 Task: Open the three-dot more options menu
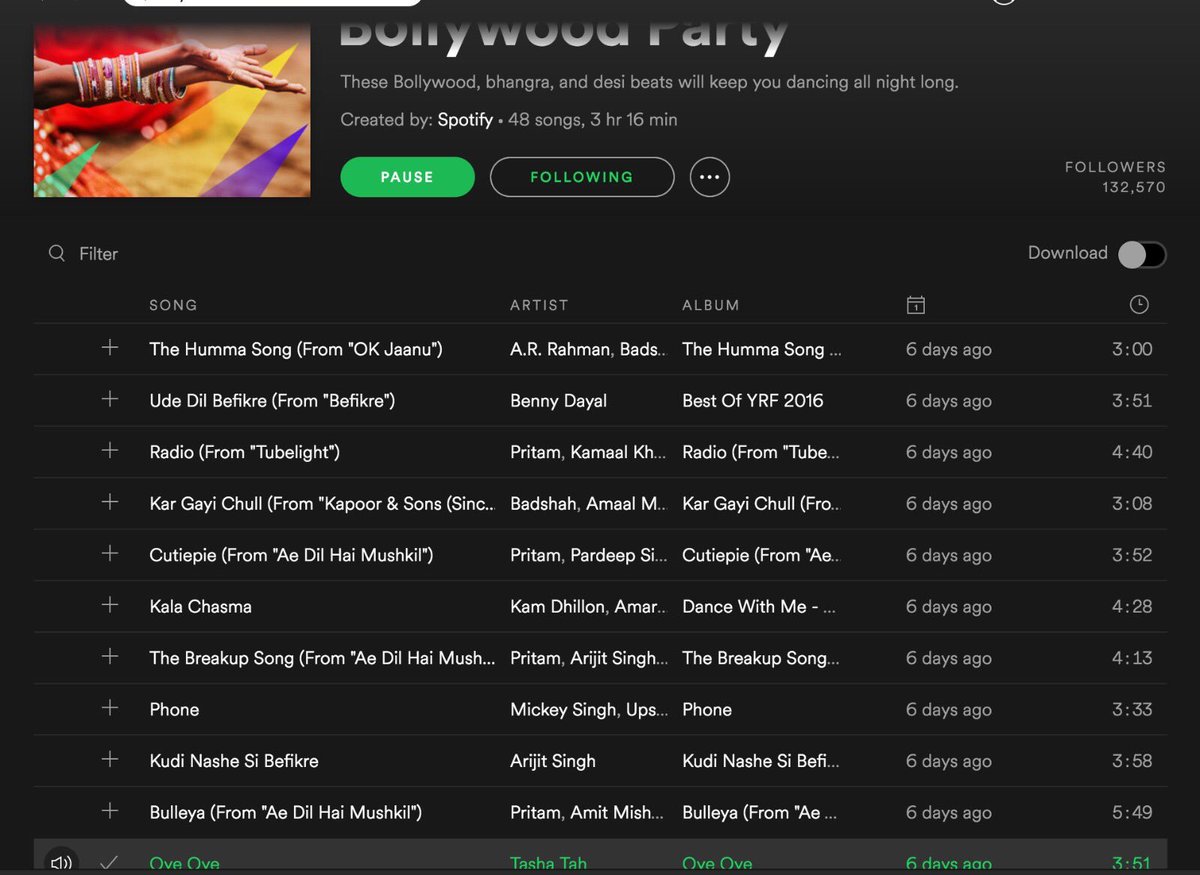[710, 177]
